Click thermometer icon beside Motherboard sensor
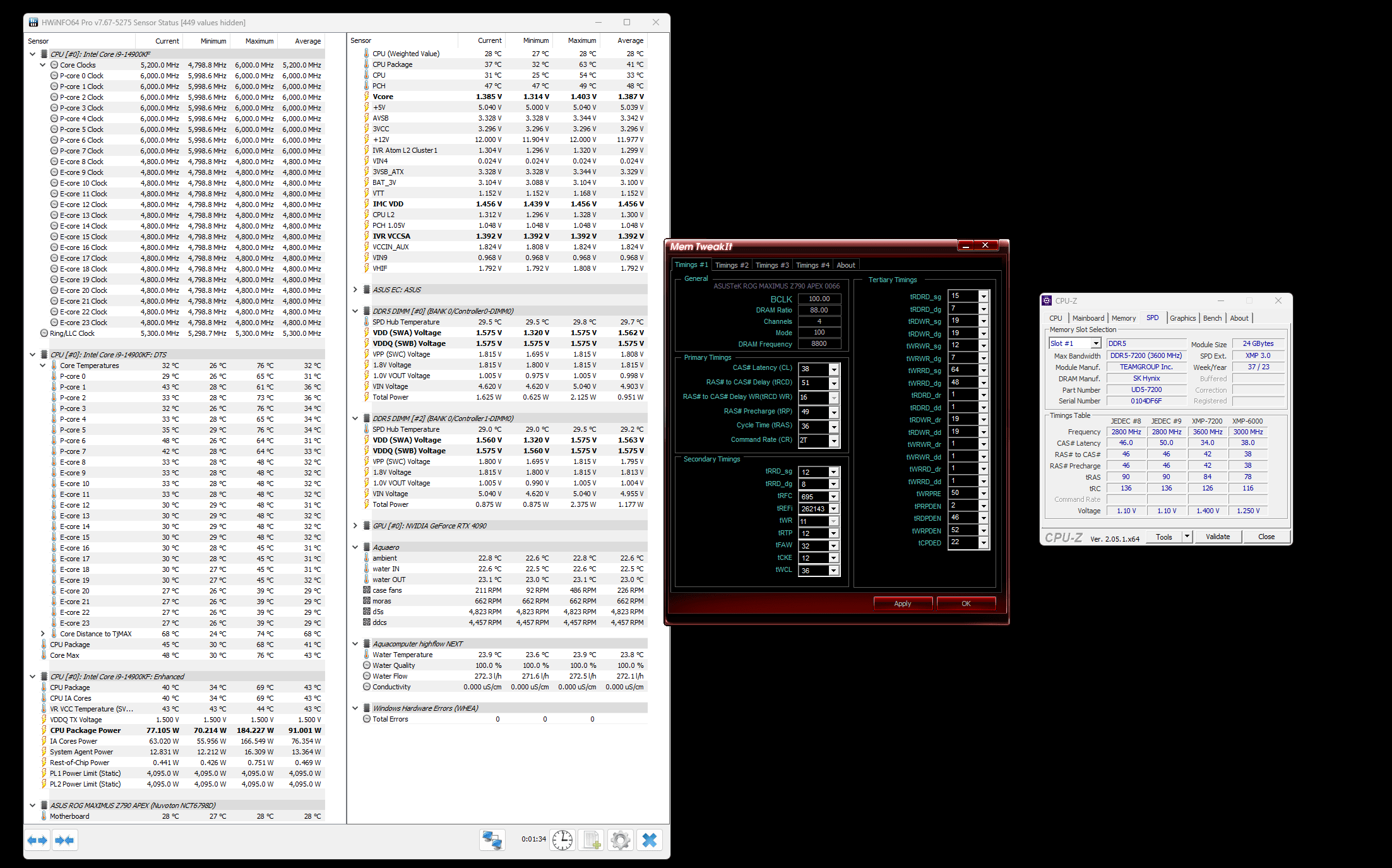 tap(44, 816)
